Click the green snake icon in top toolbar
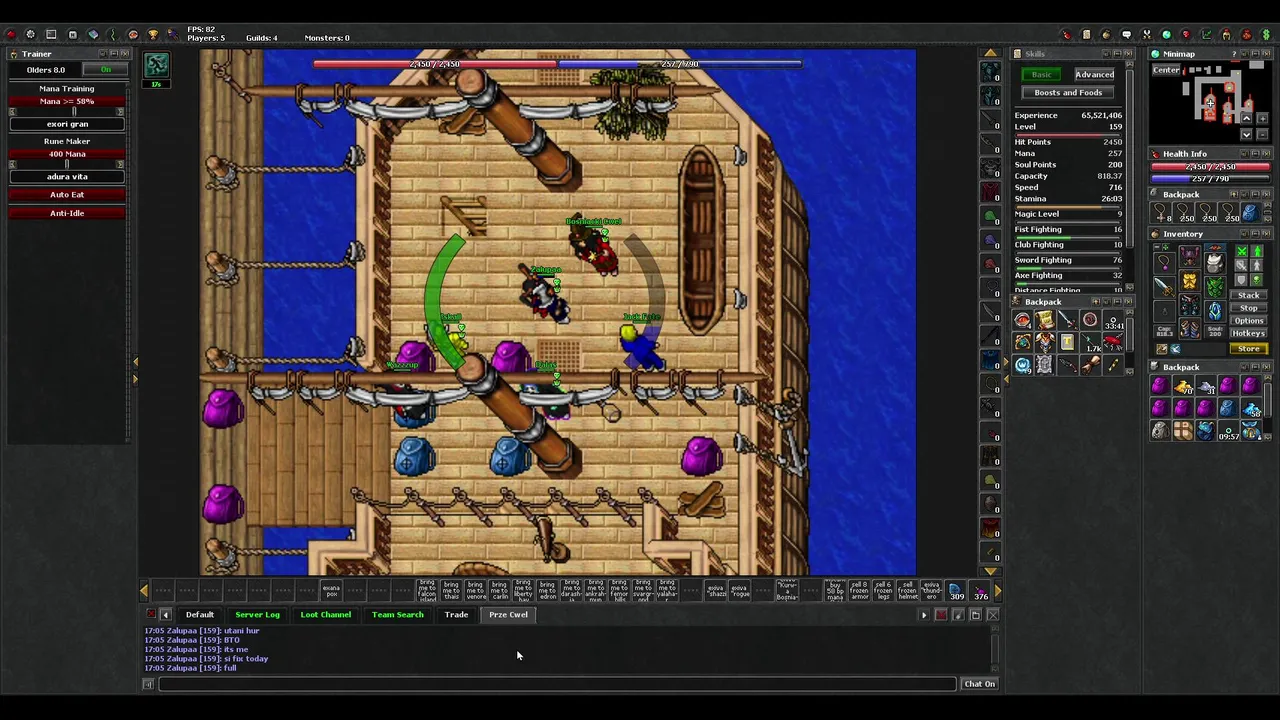Image resolution: width=1280 pixels, height=720 pixels. 112,35
